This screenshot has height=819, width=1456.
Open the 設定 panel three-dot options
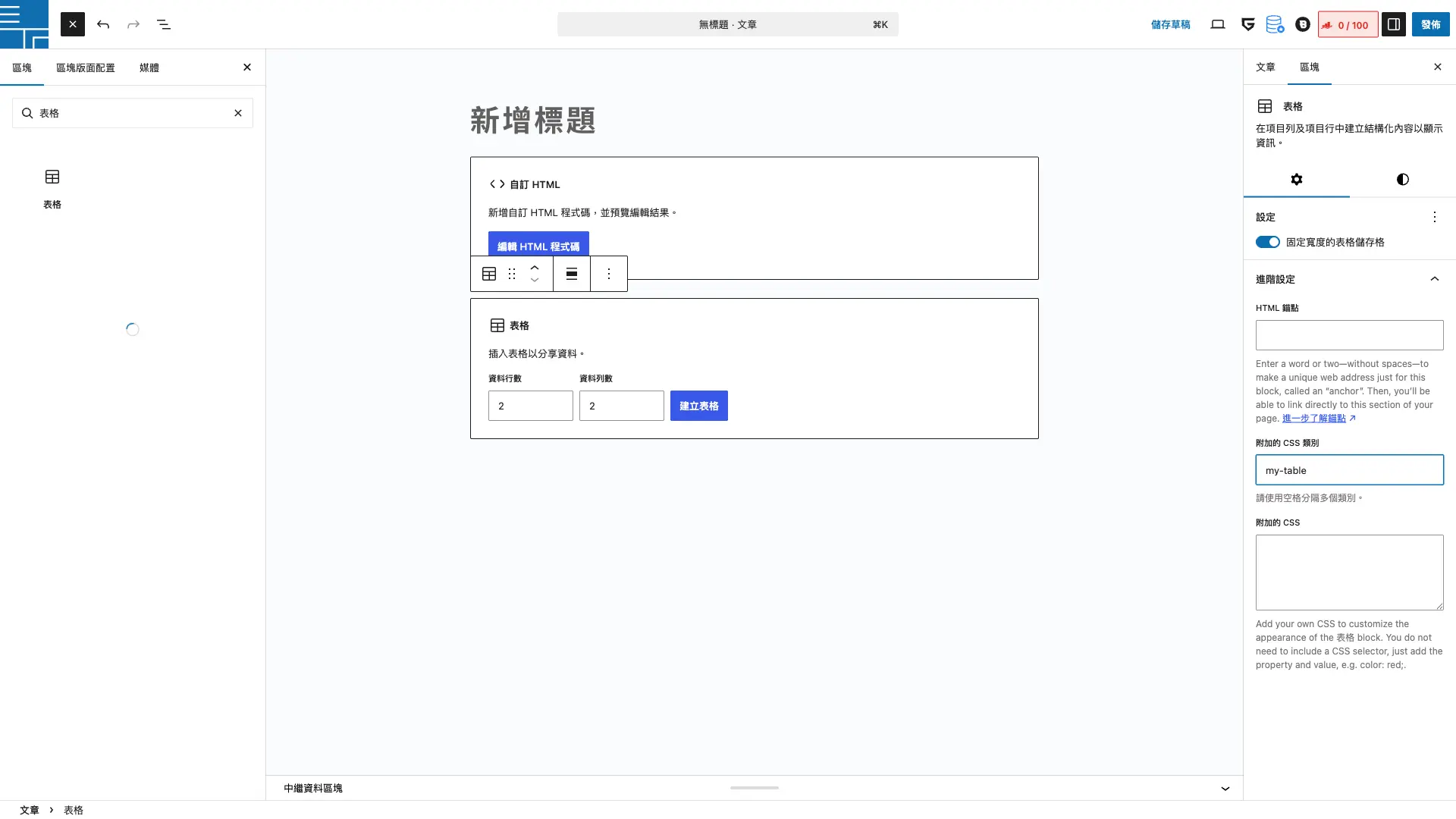1435,217
